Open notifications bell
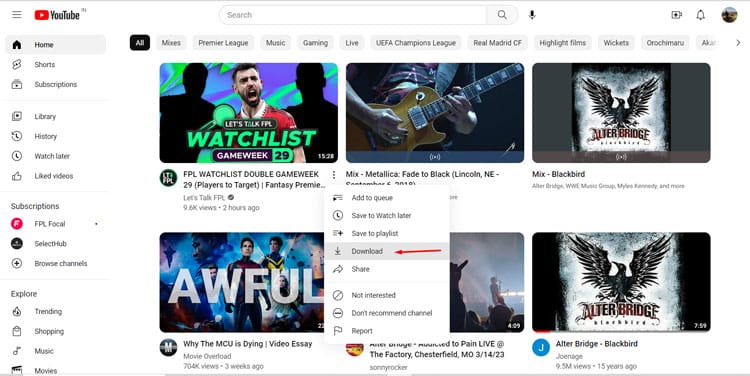750x376 pixels. pyautogui.click(x=700, y=15)
